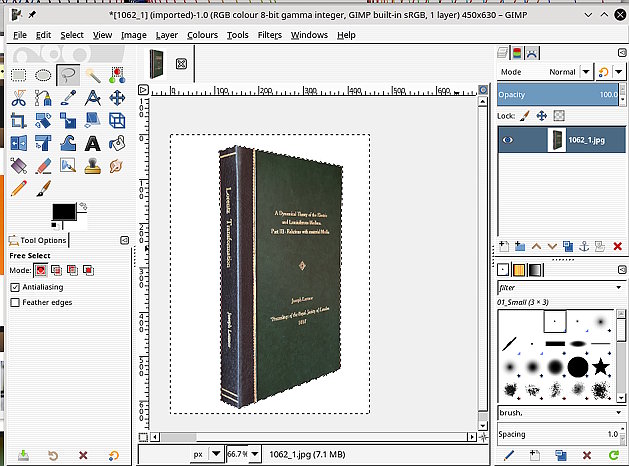Open the layers panel configure menu arrow
The height and width of the screenshot is (466, 629).
(622, 53)
